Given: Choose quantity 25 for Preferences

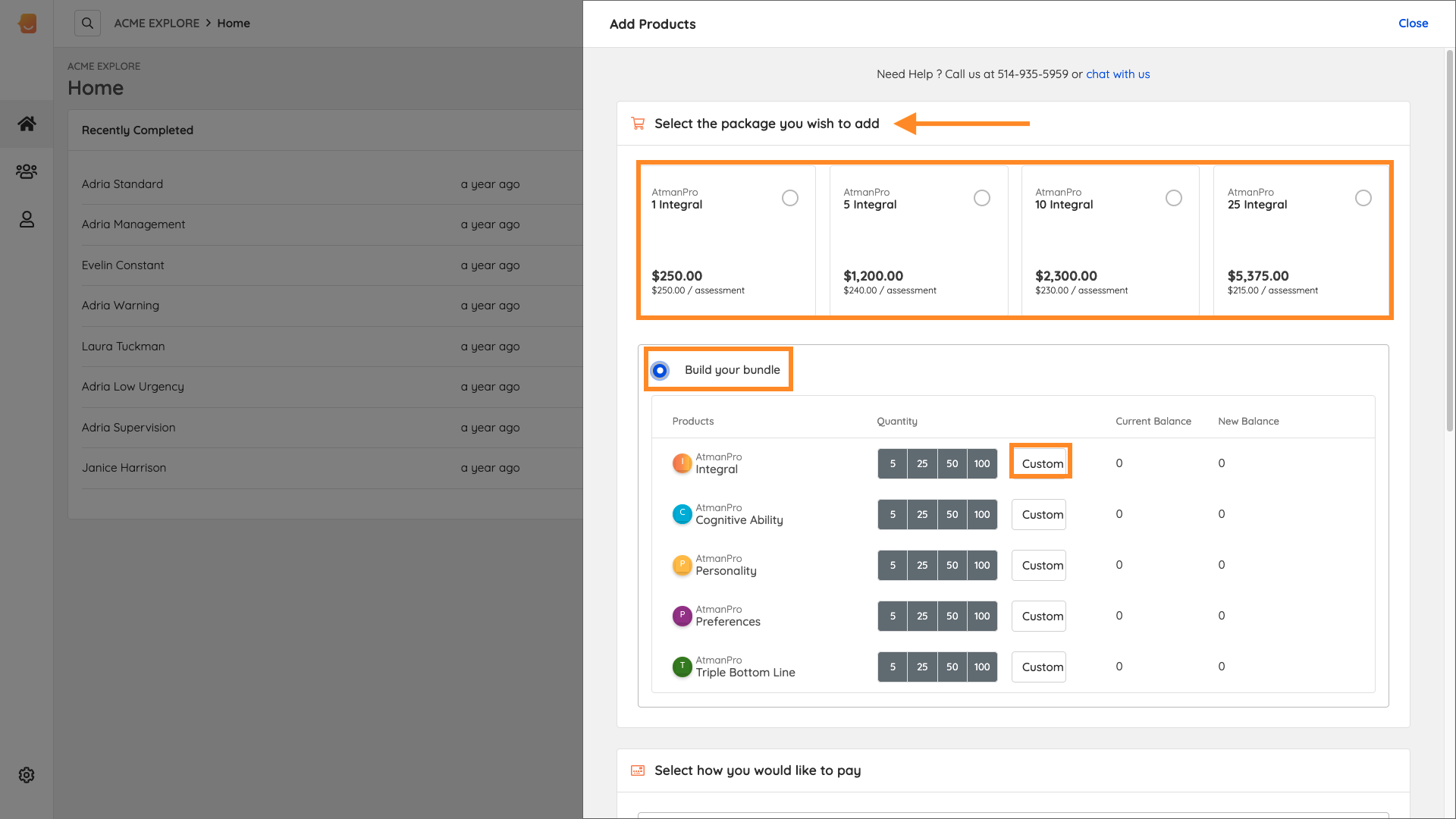Looking at the screenshot, I should [x=922, y=616].
